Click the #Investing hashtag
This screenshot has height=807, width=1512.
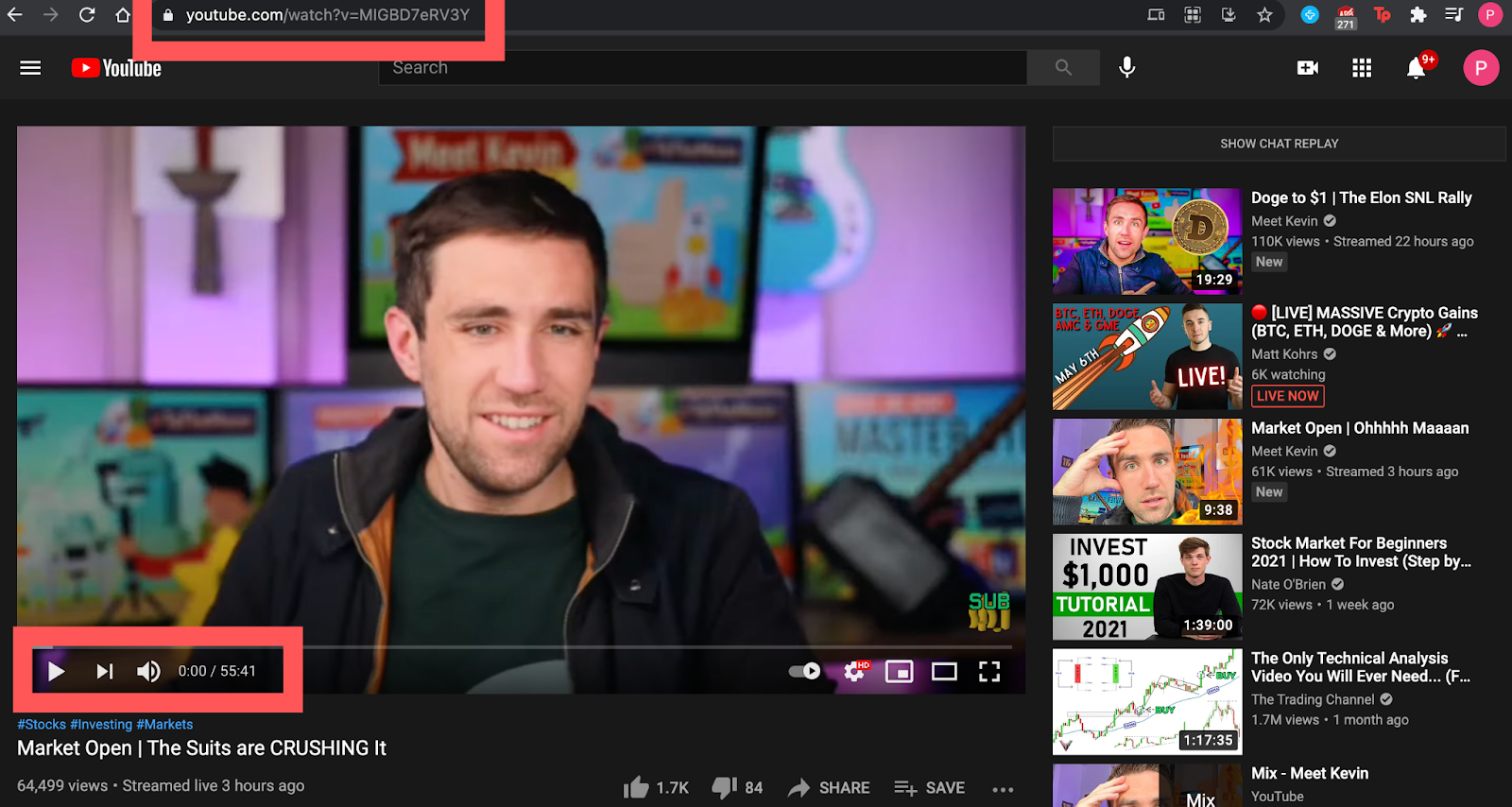tap(101, 725)
